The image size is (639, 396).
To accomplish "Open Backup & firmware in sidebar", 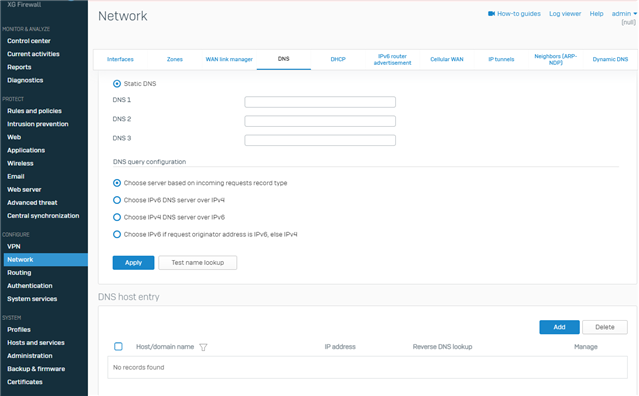I will coord(36,369).
